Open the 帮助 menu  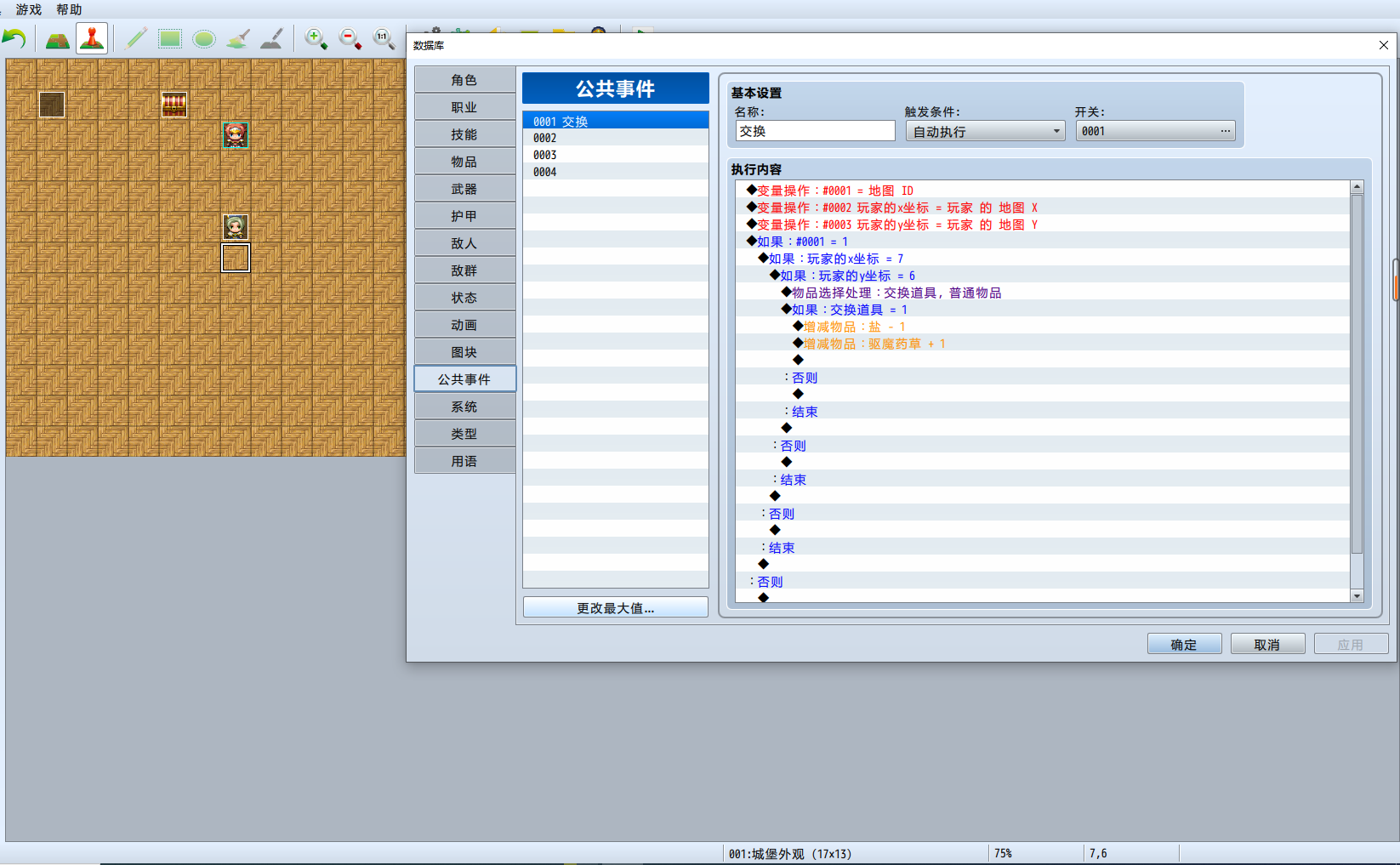coord(69,9)
